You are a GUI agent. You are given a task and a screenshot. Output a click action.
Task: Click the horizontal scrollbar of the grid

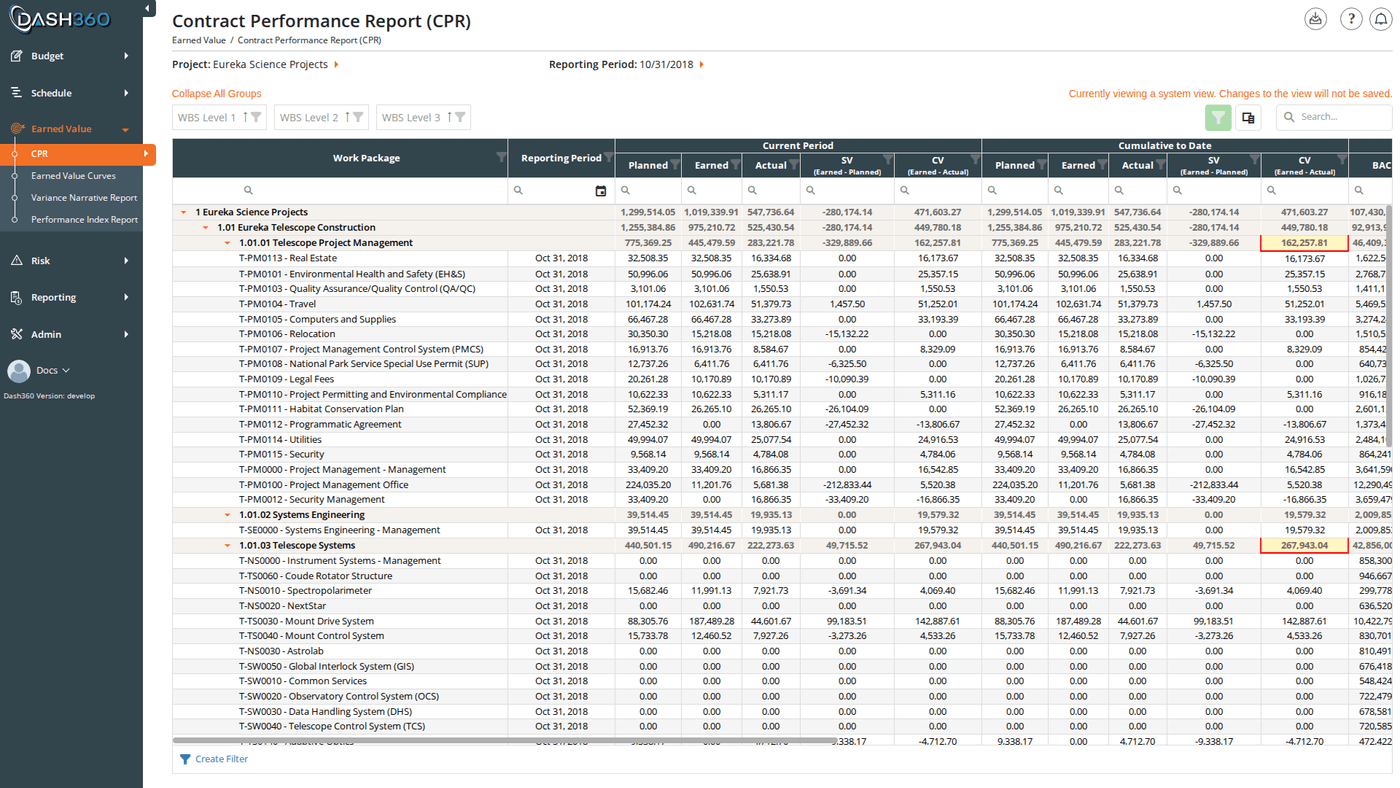[506, 741]
